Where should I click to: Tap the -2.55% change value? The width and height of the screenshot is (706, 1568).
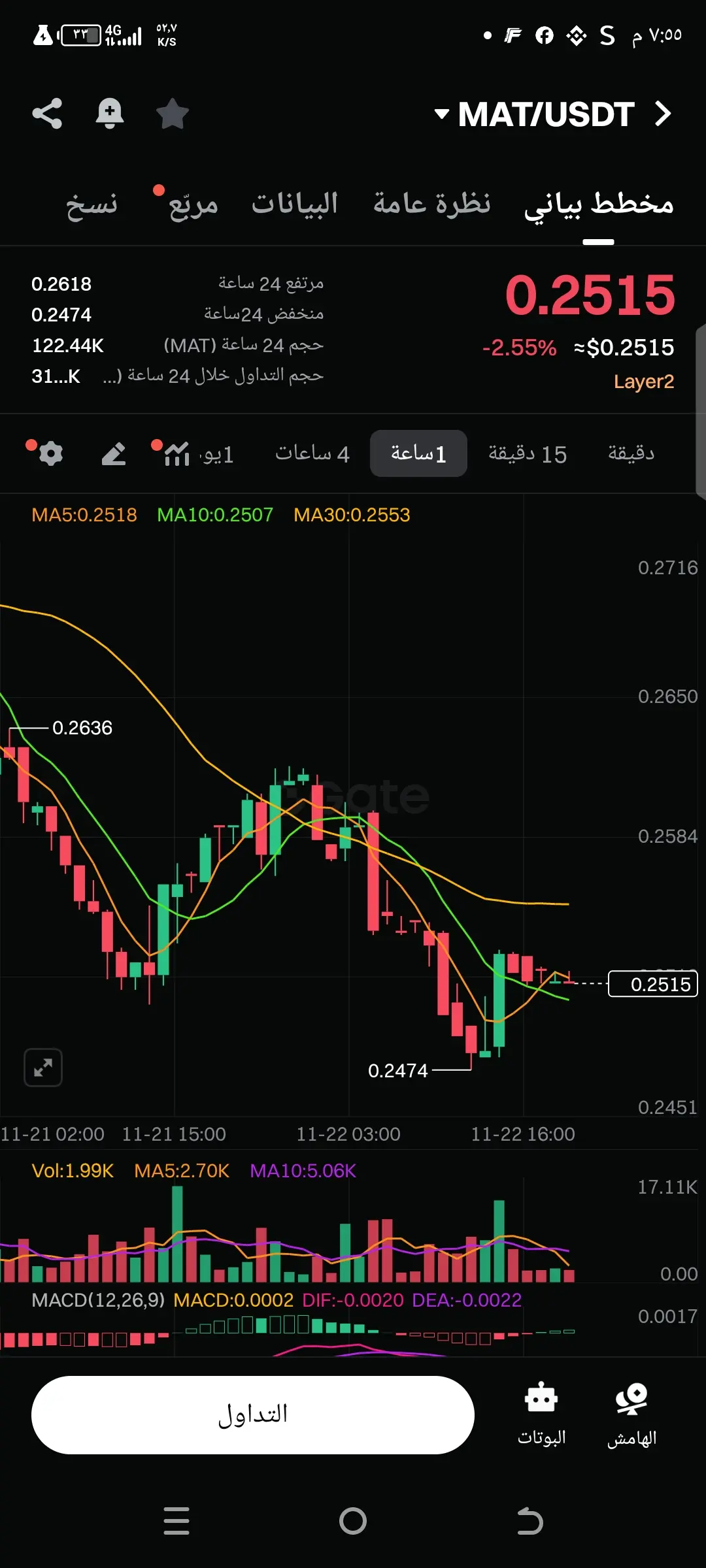coord(519,348)
